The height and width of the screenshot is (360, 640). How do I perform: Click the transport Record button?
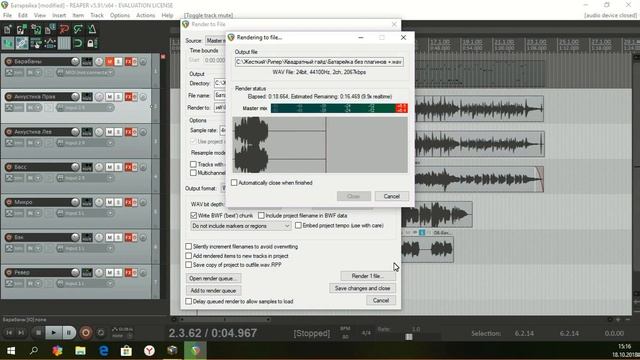[x=86, y=333]
